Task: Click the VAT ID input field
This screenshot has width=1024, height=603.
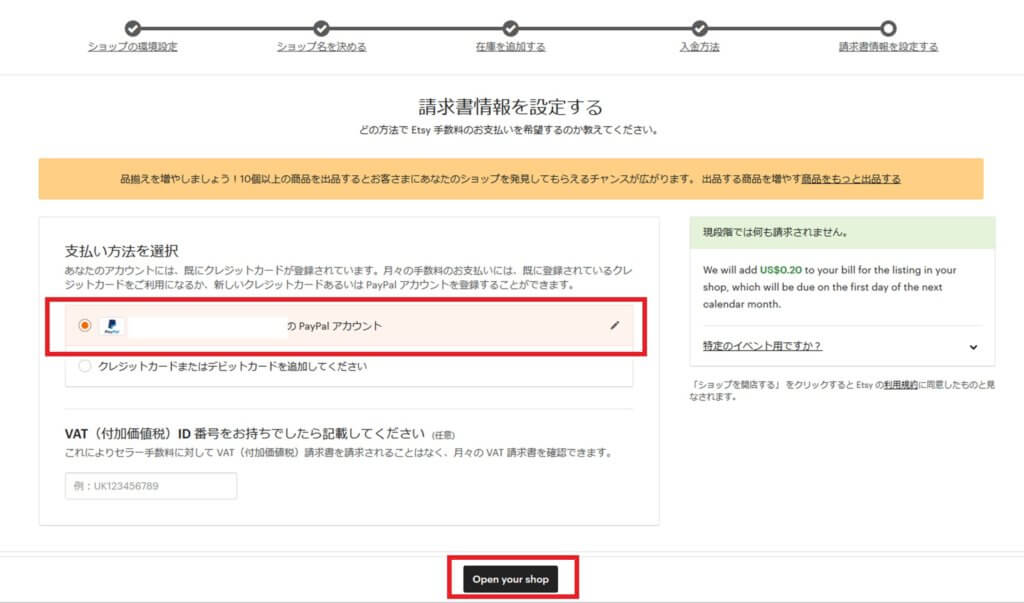Action: [x=151, y=485]
